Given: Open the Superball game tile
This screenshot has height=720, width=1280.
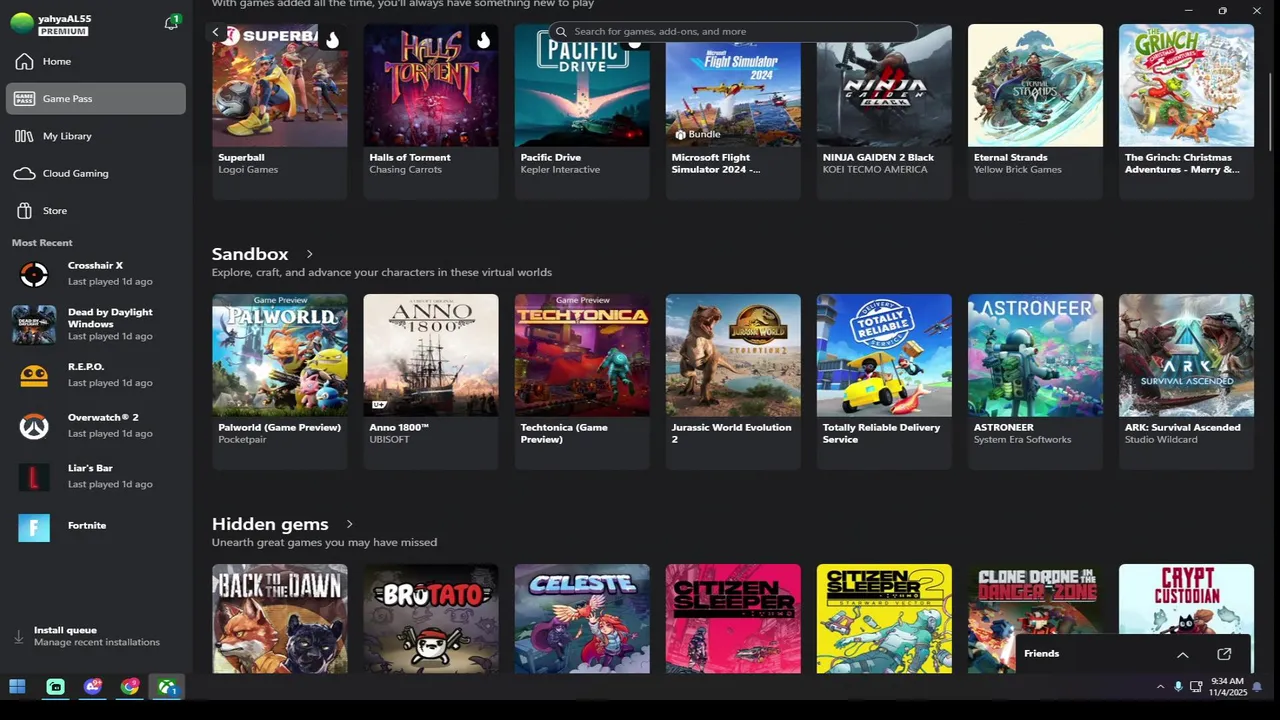Looking at the screenshot, I should [x=280, y=111].
